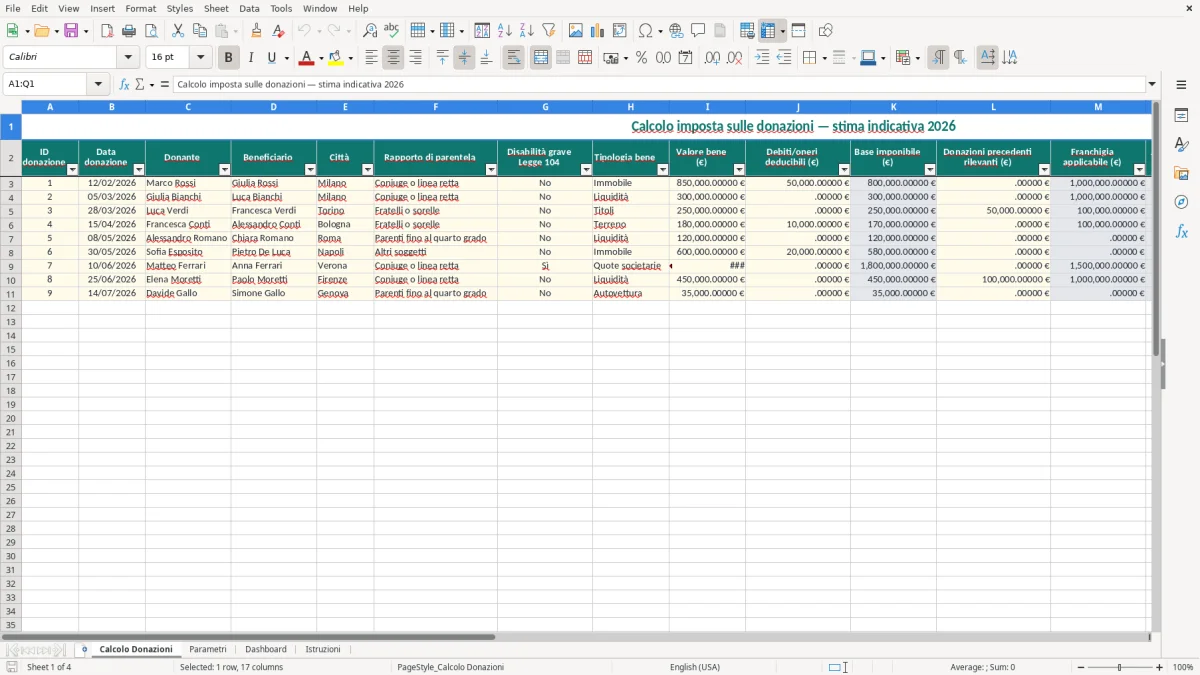Open Print Preview from the toolbar

point(150,31)
